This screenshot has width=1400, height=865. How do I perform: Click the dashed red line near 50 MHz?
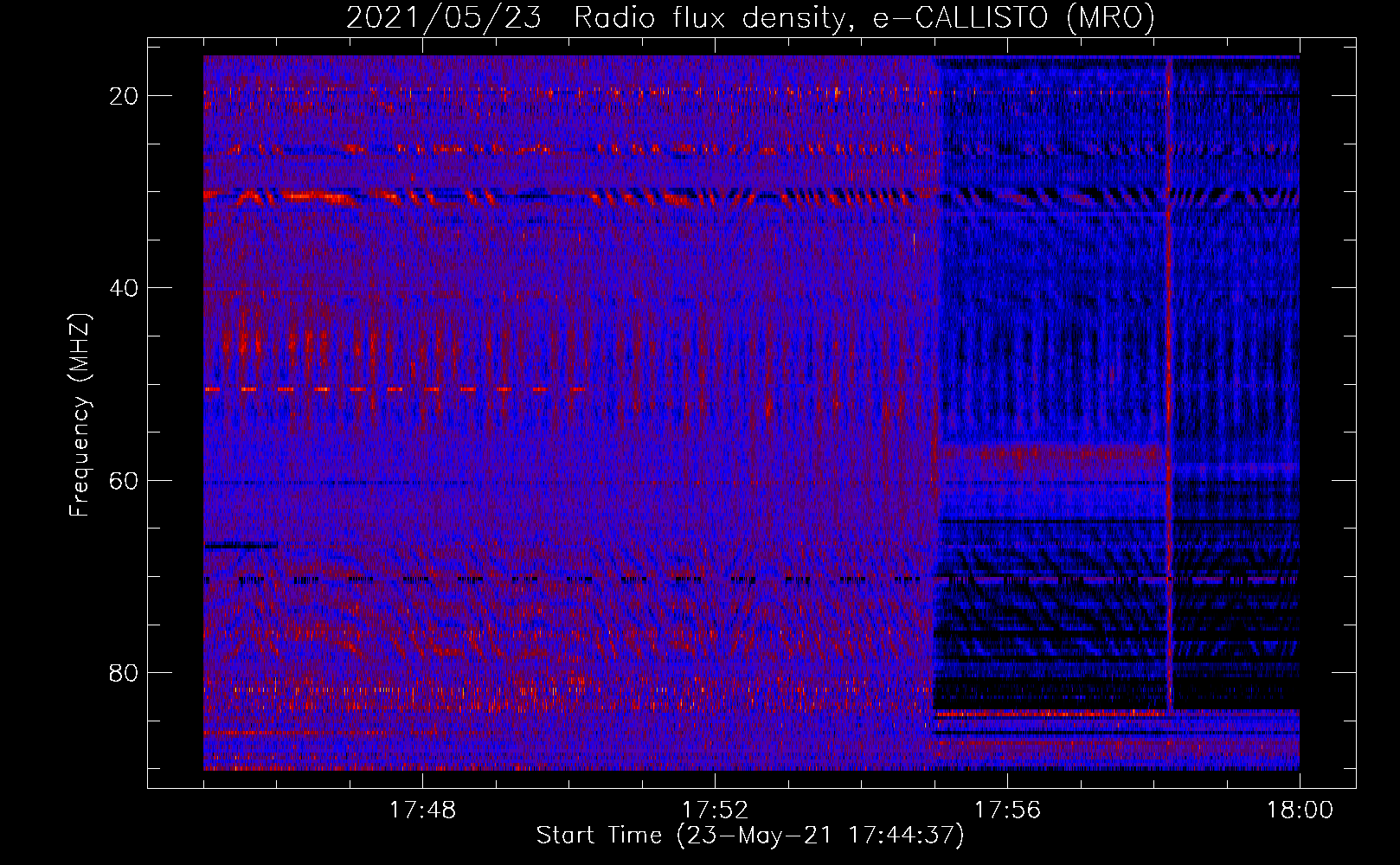tap(394, 390)
